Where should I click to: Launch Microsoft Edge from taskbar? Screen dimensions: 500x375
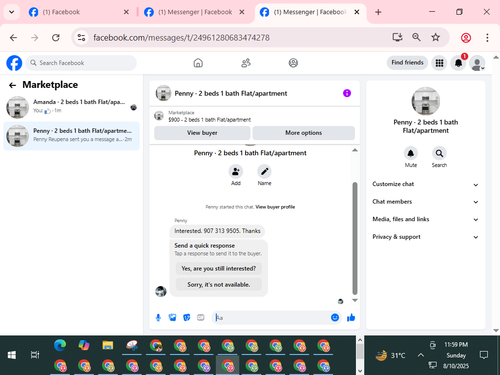pyautogui.click(x=60, y=345)
